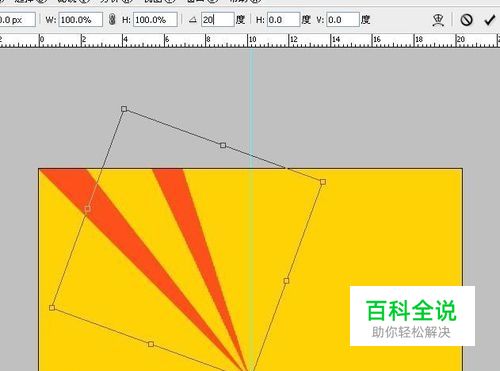Click the V: label before the vertical skew field
Image resolution: width=500 pixels, height=371 pixels.
(x=320, y=20)
